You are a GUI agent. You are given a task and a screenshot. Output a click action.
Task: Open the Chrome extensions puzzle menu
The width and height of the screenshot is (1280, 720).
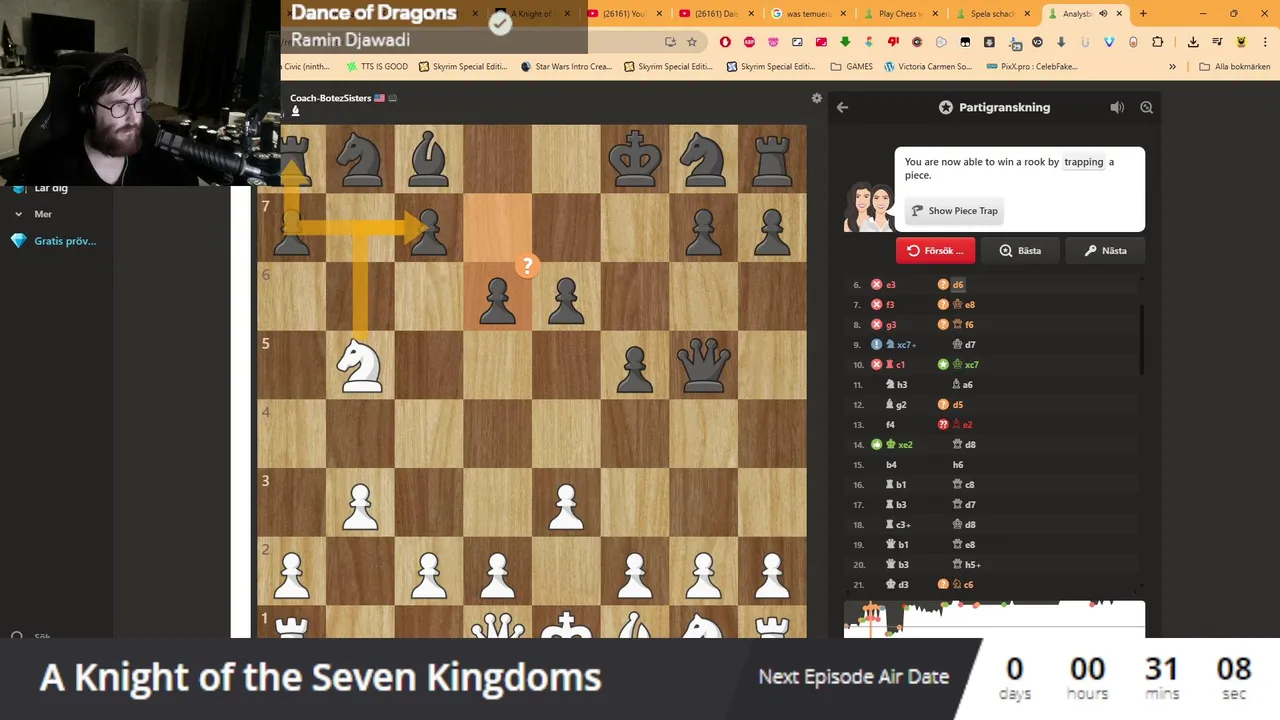[1158, 42]
